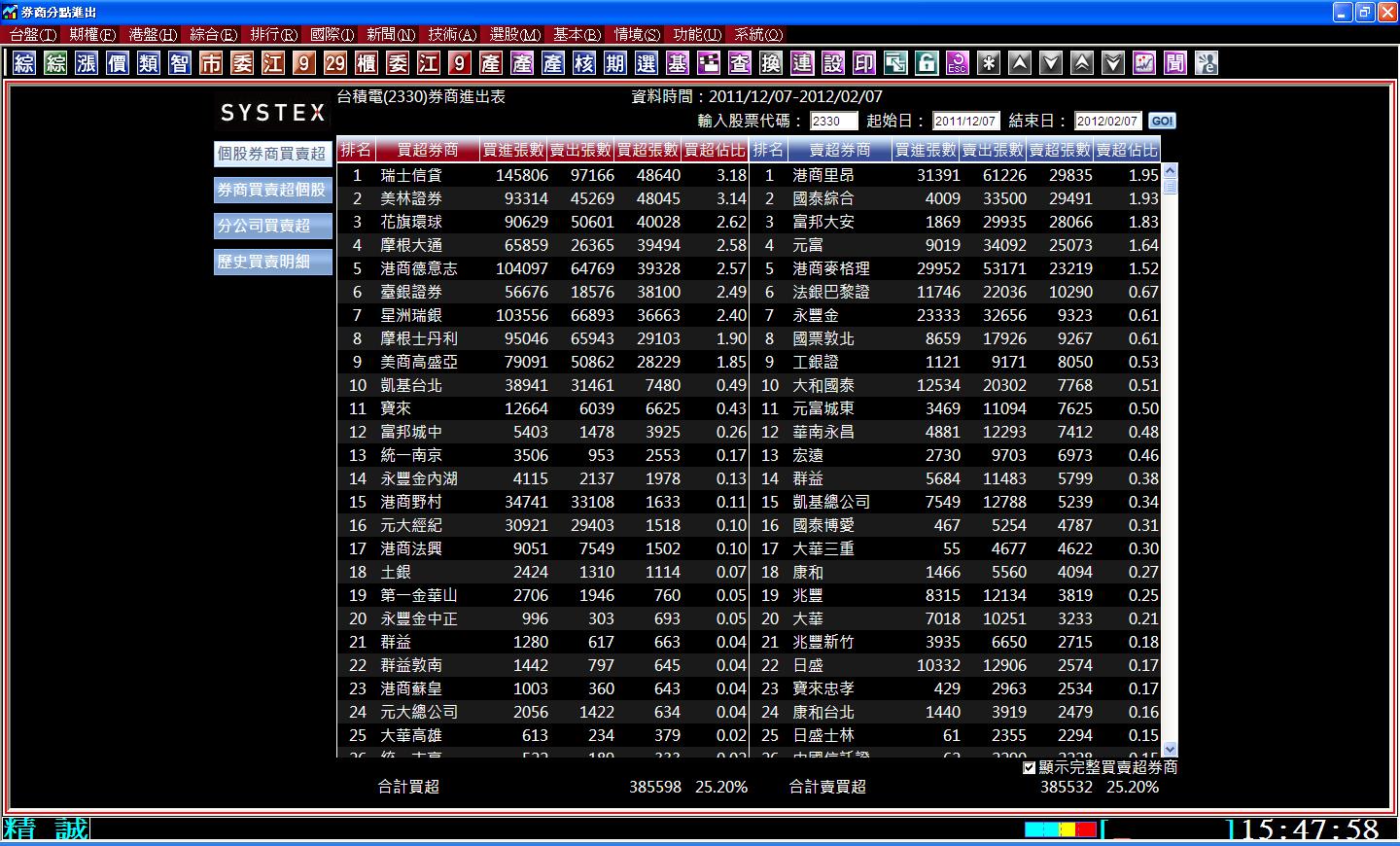Open the 29 toolbar icon
This screenshot has width=1400, height=846.
(x=335, y=63)
